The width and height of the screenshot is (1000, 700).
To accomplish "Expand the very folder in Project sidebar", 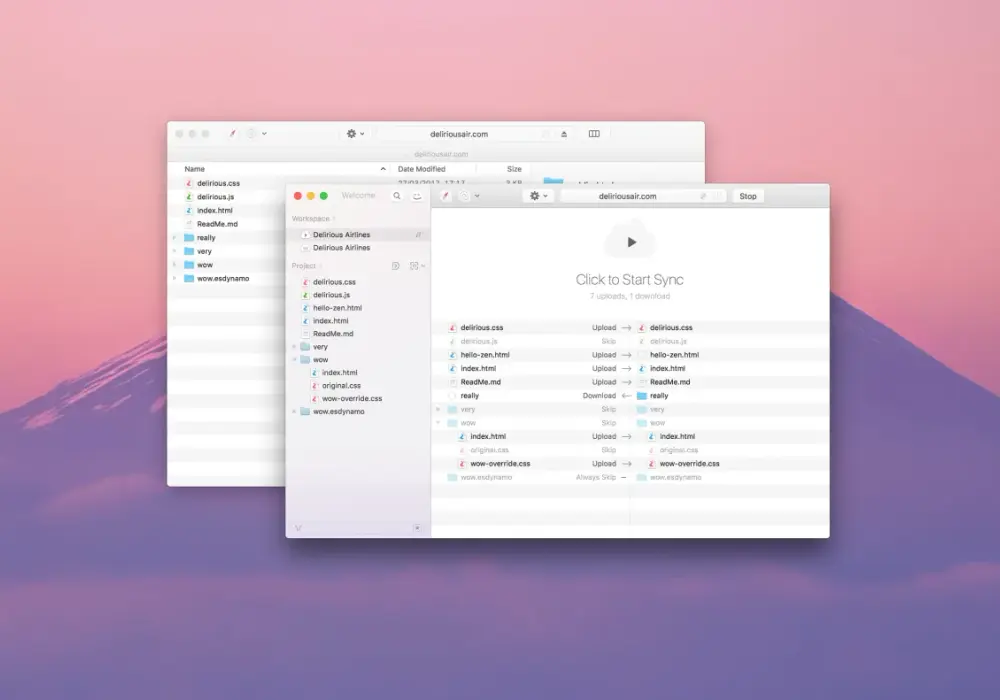I will coord(294,347).
